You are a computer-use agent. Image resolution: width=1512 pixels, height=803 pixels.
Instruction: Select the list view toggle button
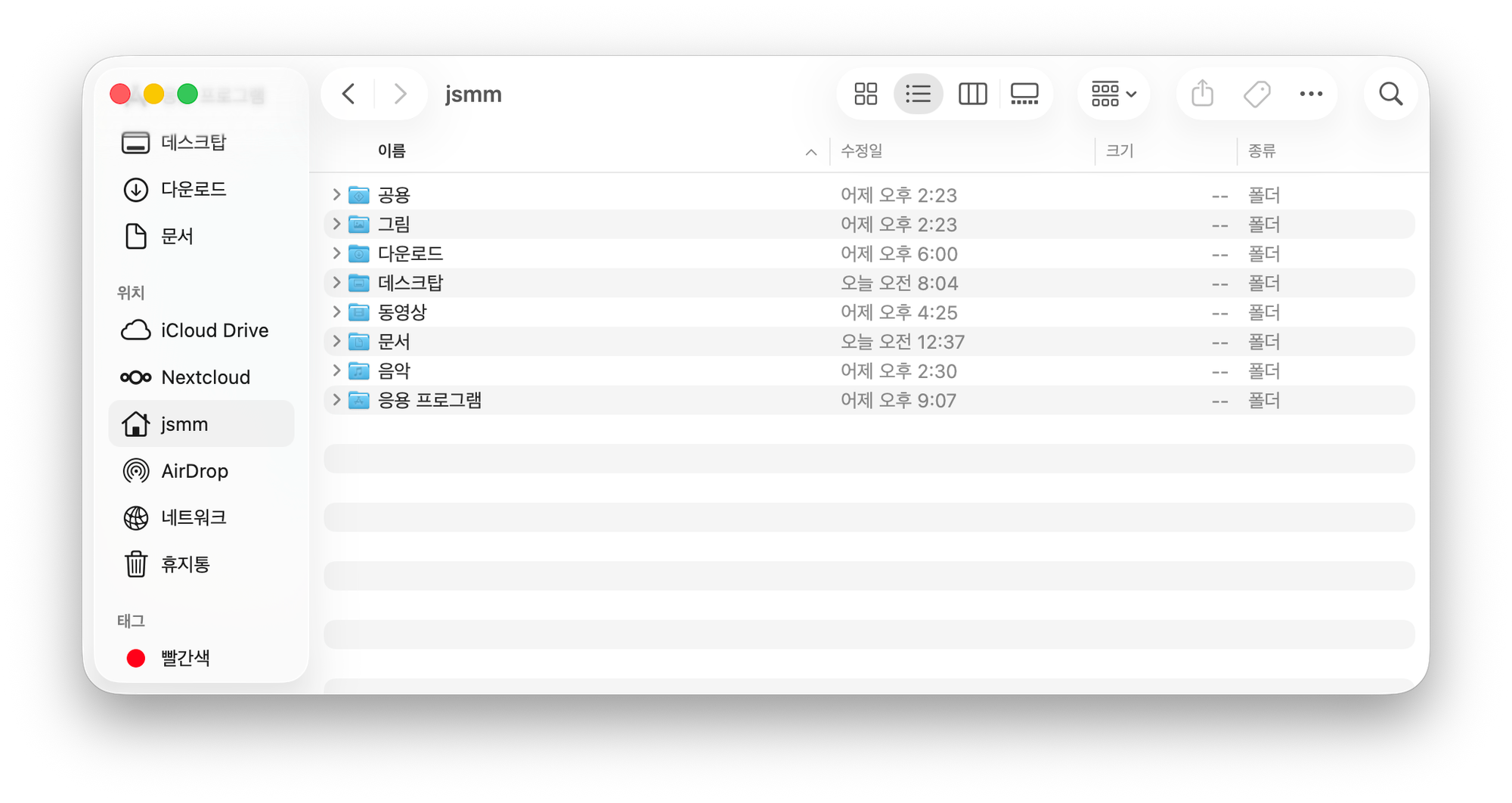point(918,94)
